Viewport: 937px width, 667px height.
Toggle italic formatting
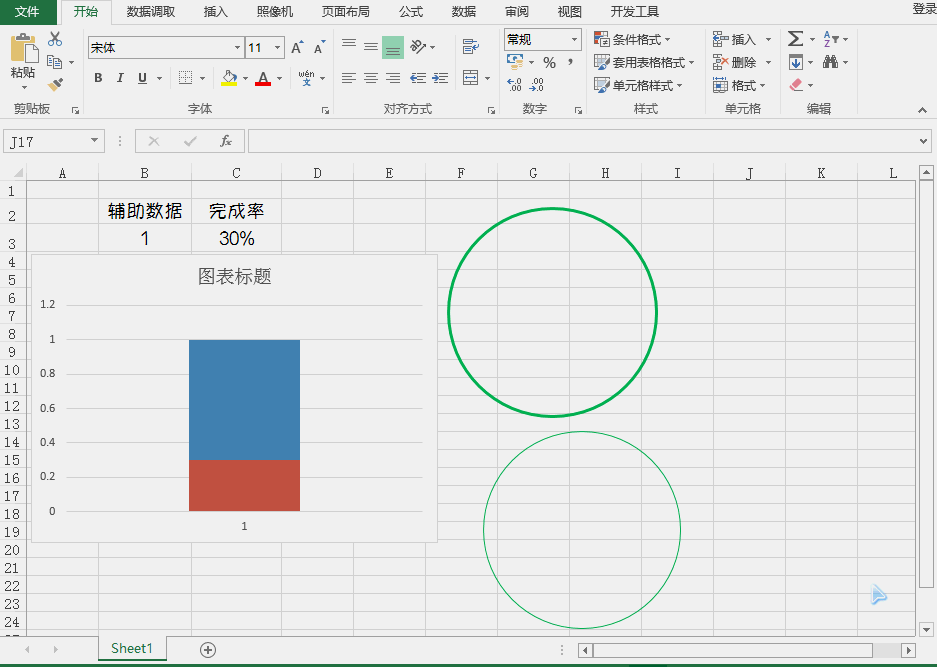pos(119,77)
